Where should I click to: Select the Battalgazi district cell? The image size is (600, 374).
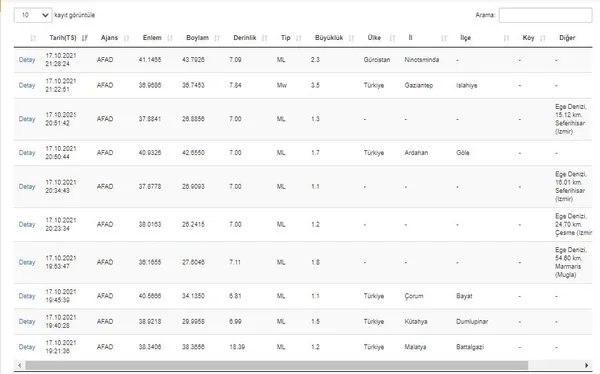point(470,347)
